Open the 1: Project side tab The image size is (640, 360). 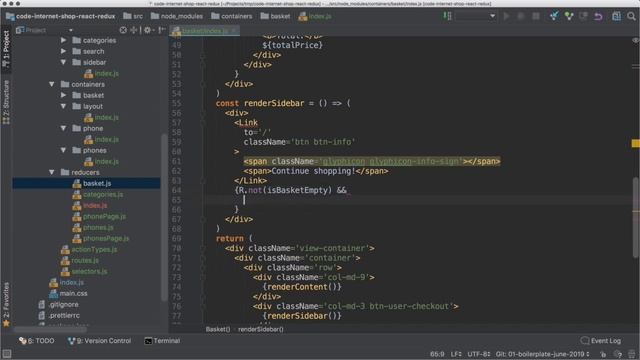[x=6, y=48]
